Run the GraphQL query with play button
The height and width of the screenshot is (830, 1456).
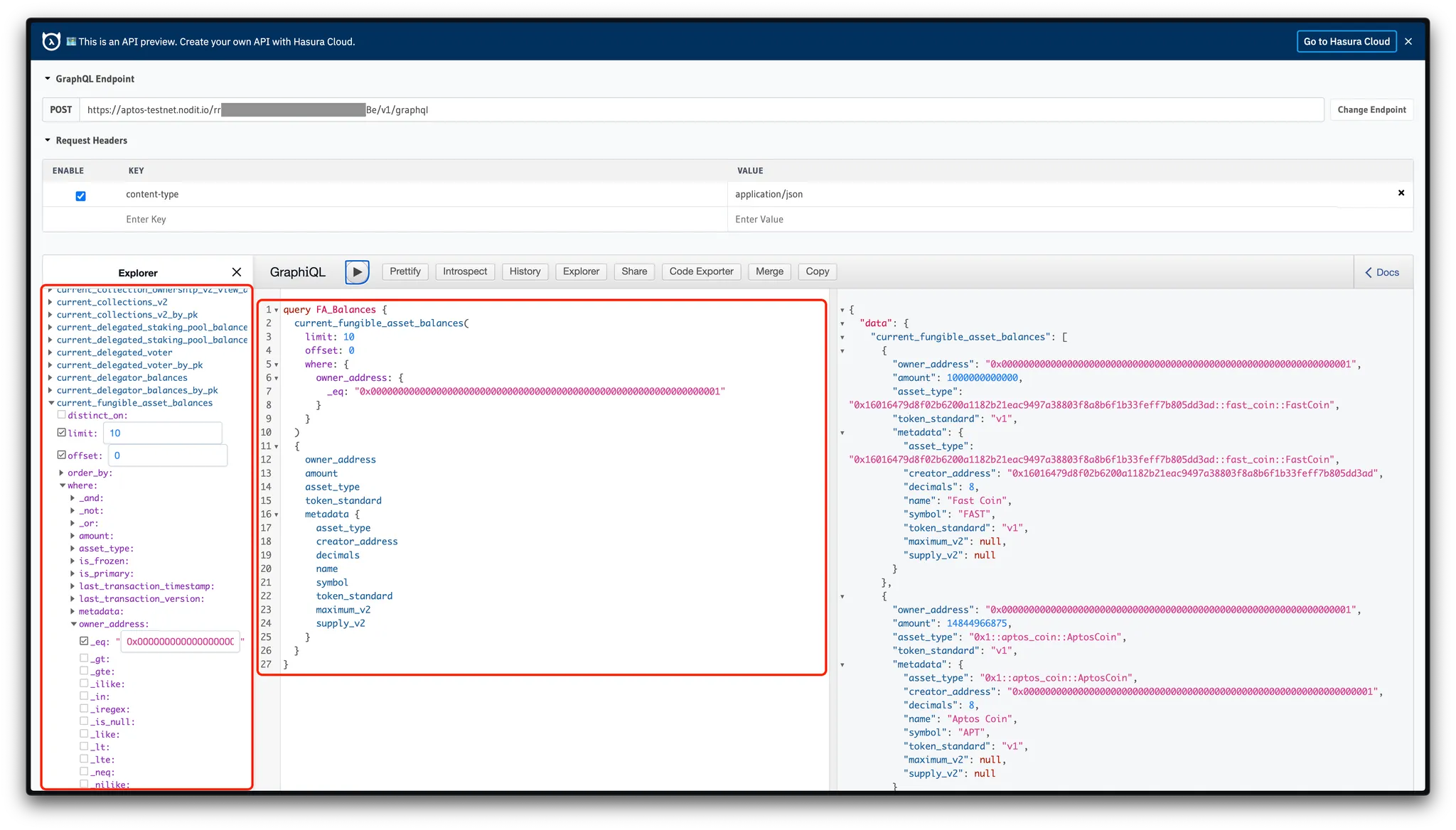(x=357, y=271)
